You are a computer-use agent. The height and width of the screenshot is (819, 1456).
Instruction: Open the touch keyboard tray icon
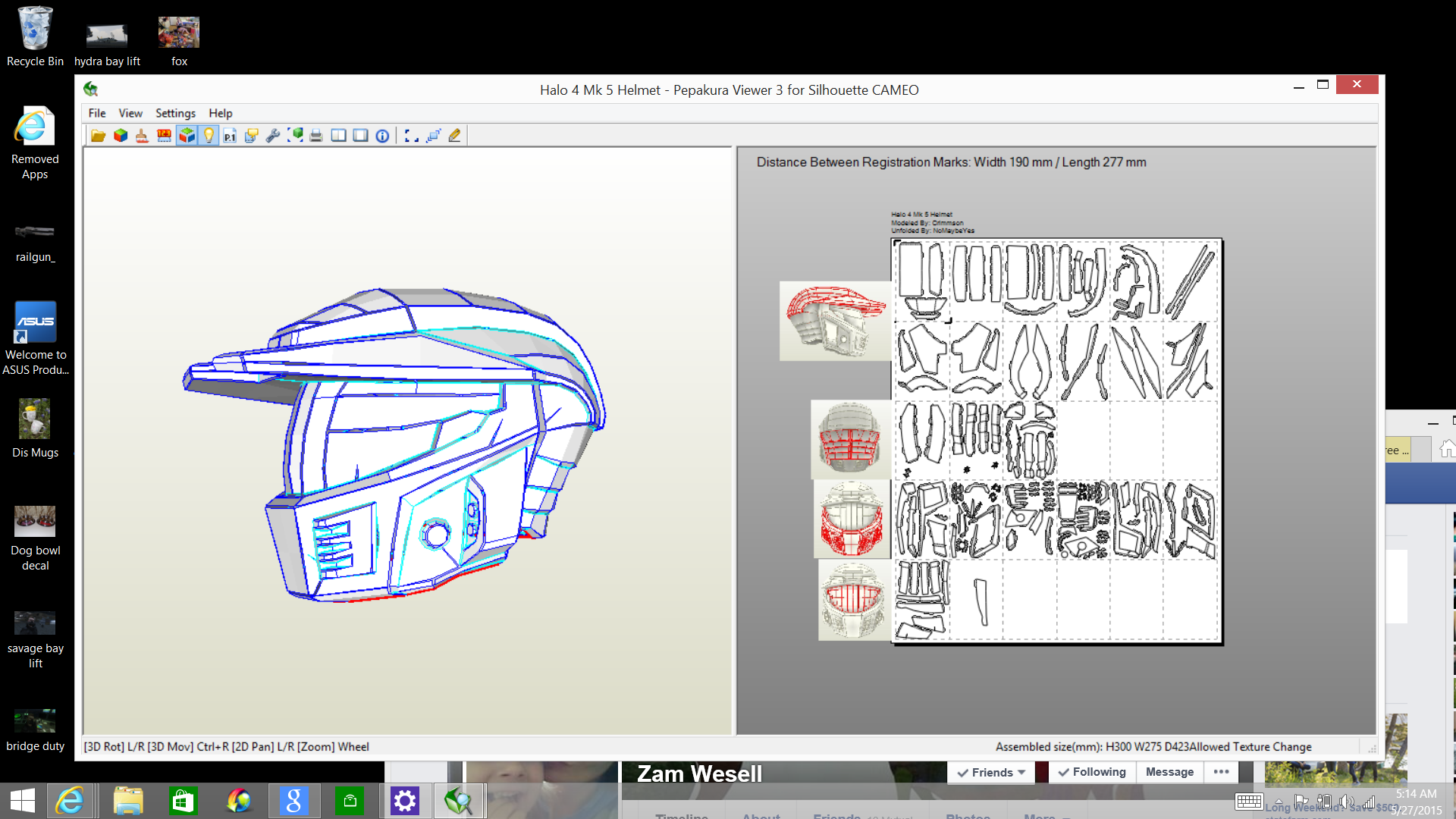(x=1248, y=802)
